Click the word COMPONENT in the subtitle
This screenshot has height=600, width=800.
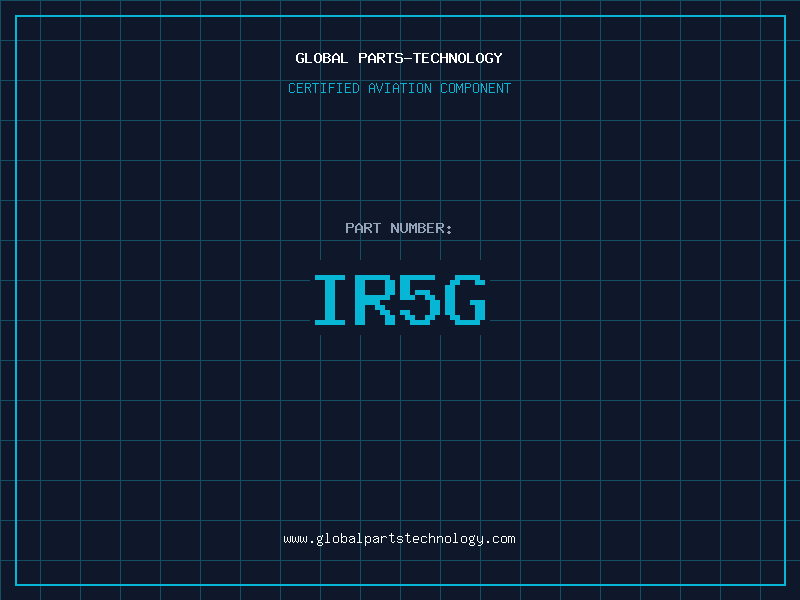[474, 88]
